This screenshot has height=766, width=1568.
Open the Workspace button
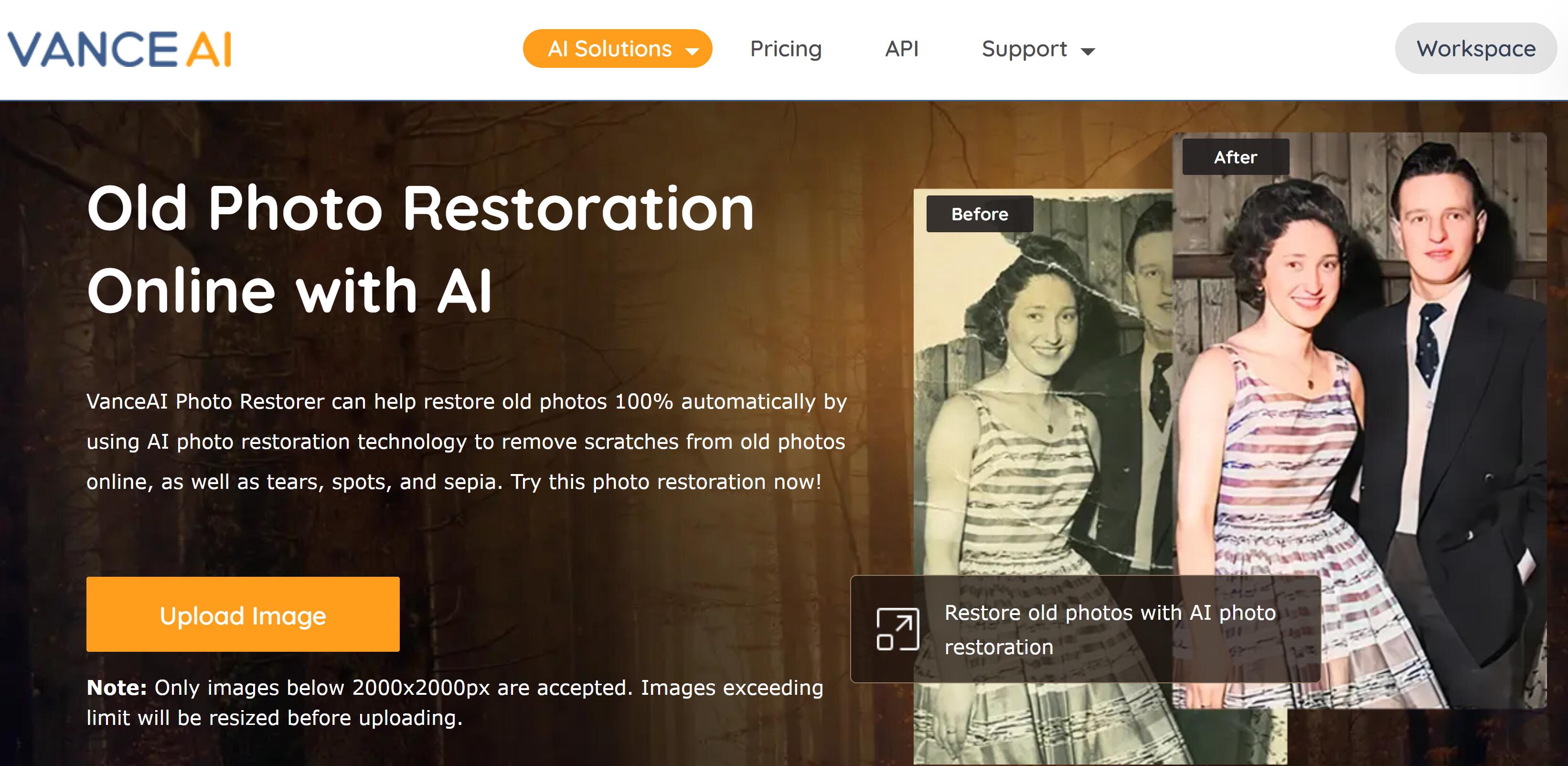click(x=1475, y=49)
